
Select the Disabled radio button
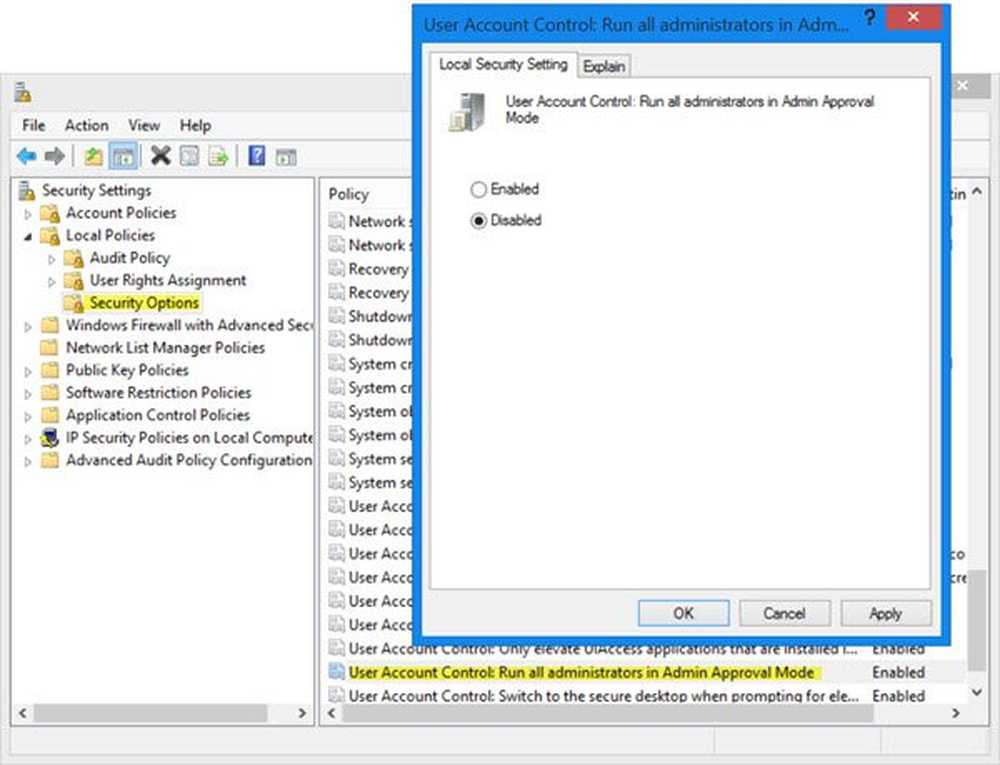tap(479, 220)
